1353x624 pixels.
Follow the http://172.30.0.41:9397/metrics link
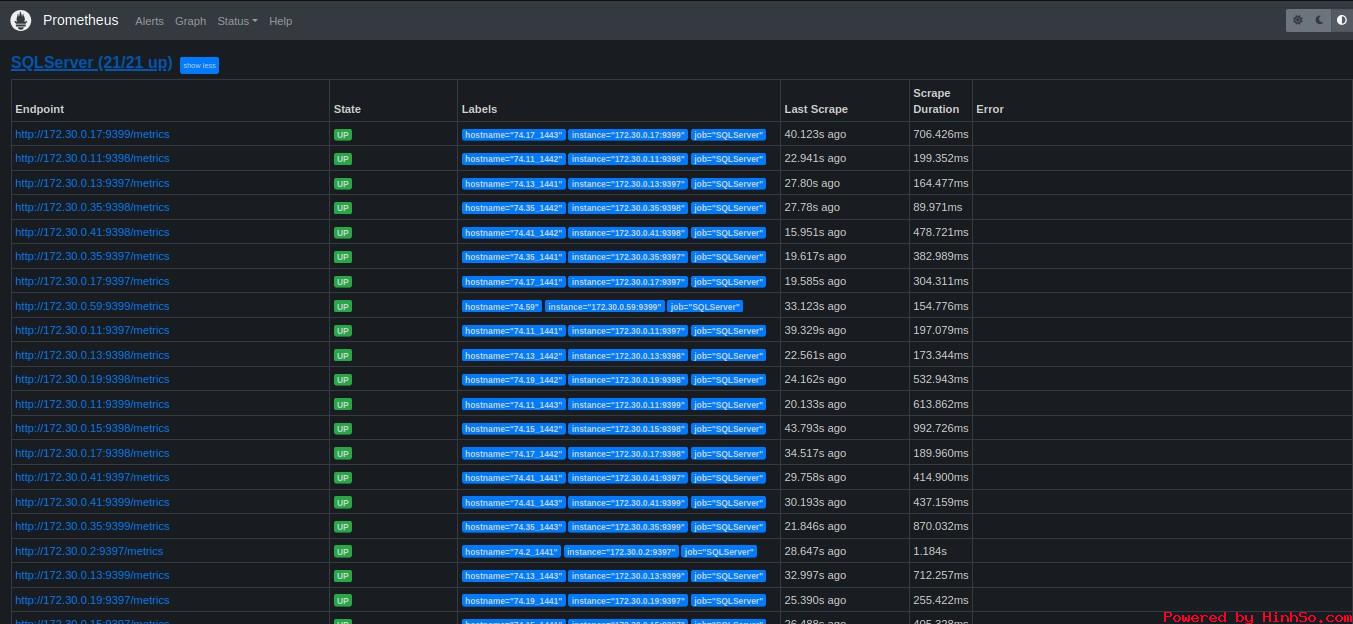92,477
